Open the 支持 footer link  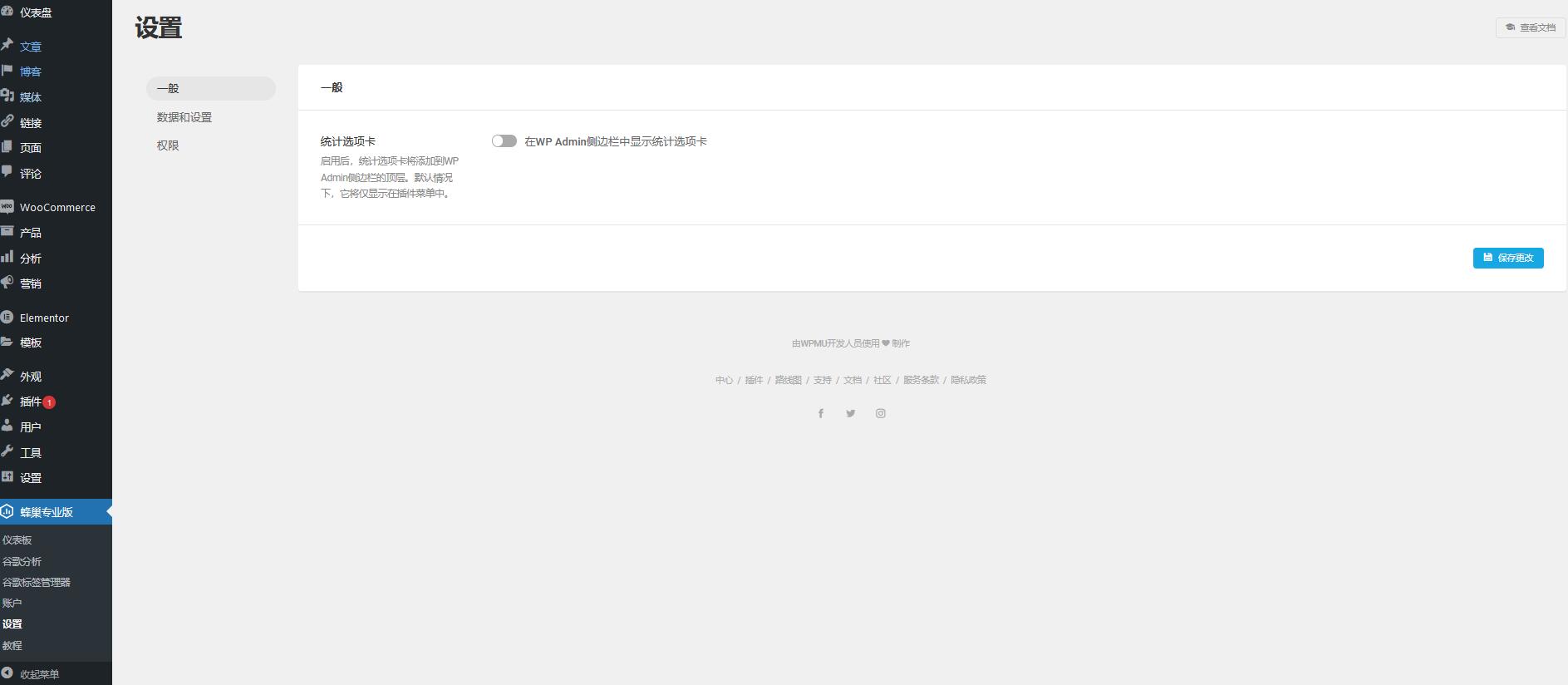point(823,380)
